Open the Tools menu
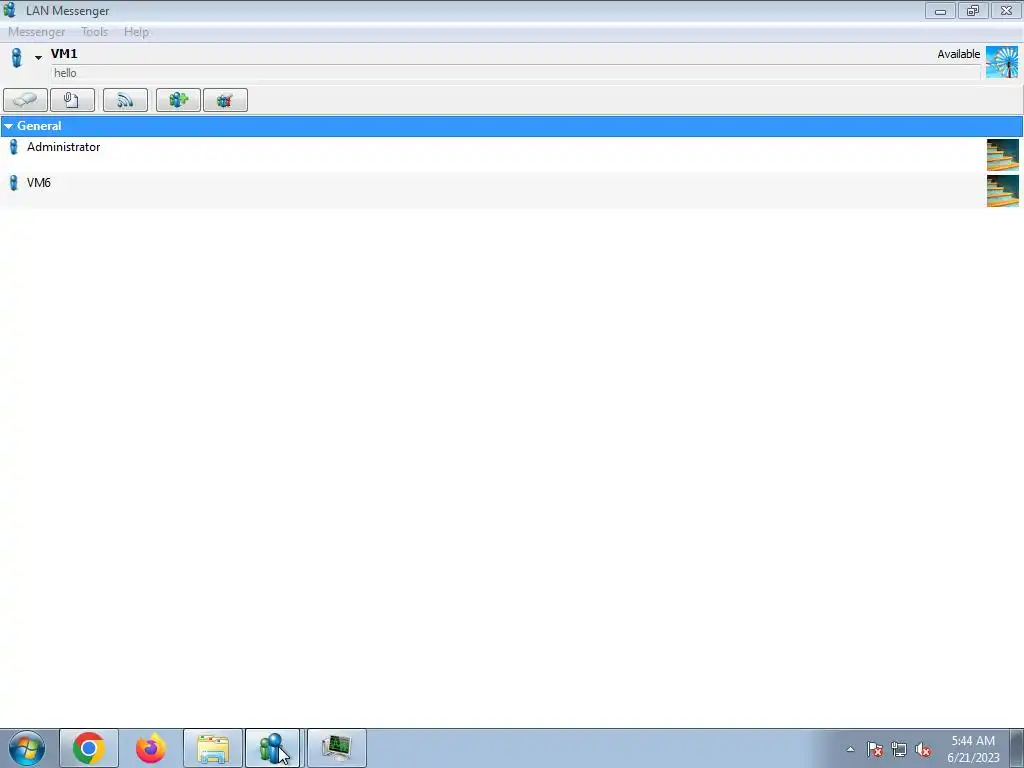Screen dimensions: 1024x768 [94, 31]
